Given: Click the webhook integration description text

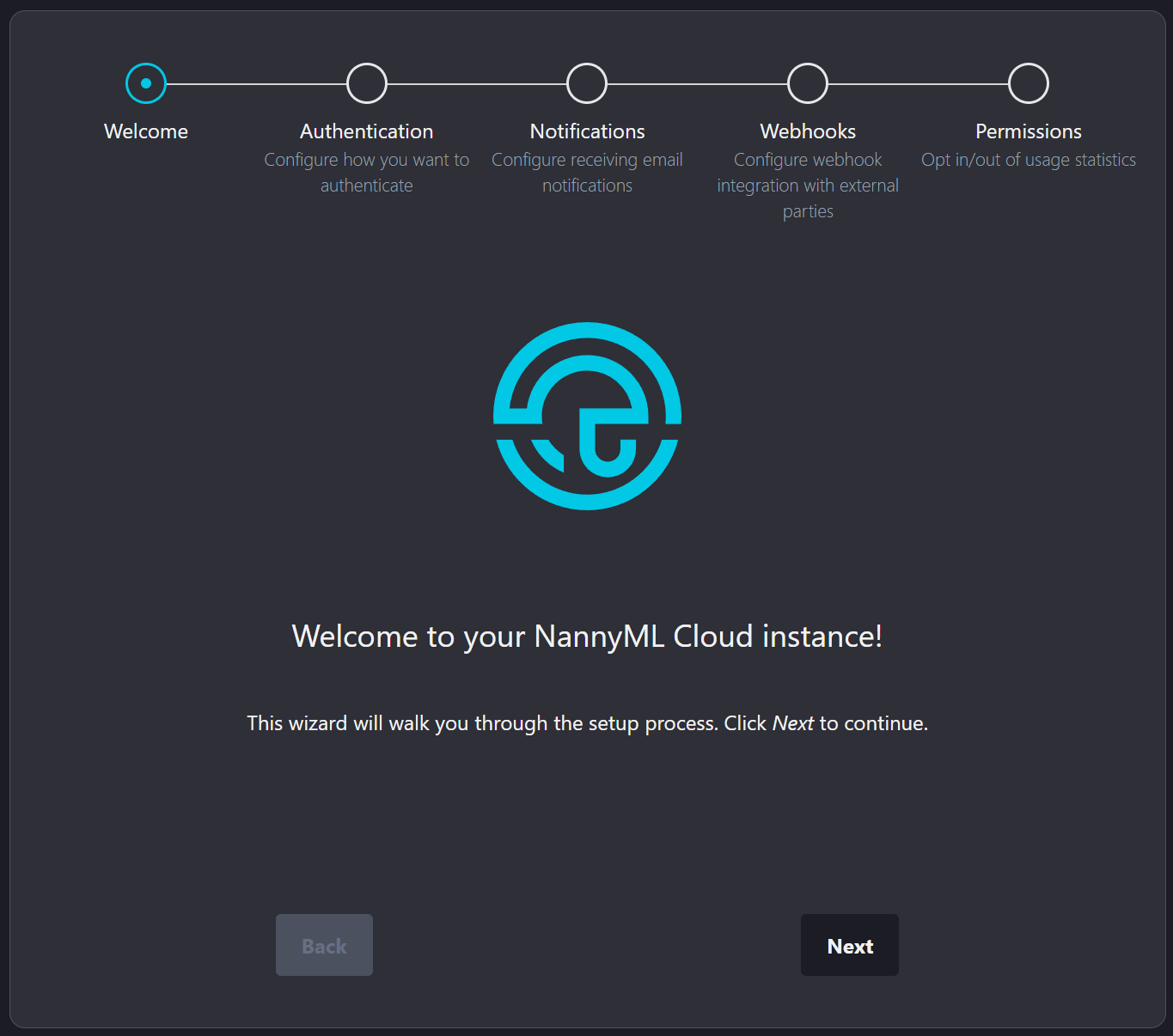Looking at the screenshot, I should point(808,186).
